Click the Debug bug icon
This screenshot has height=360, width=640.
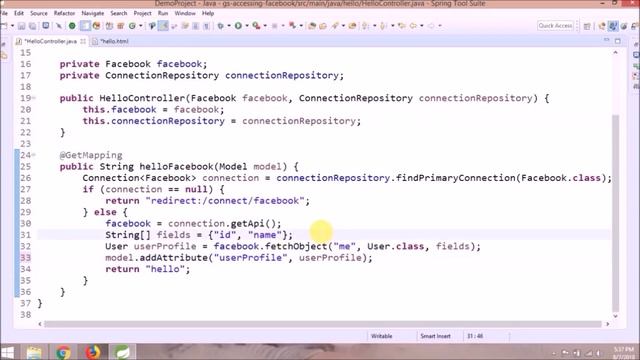pyautogui.click(x=220, y=26)
